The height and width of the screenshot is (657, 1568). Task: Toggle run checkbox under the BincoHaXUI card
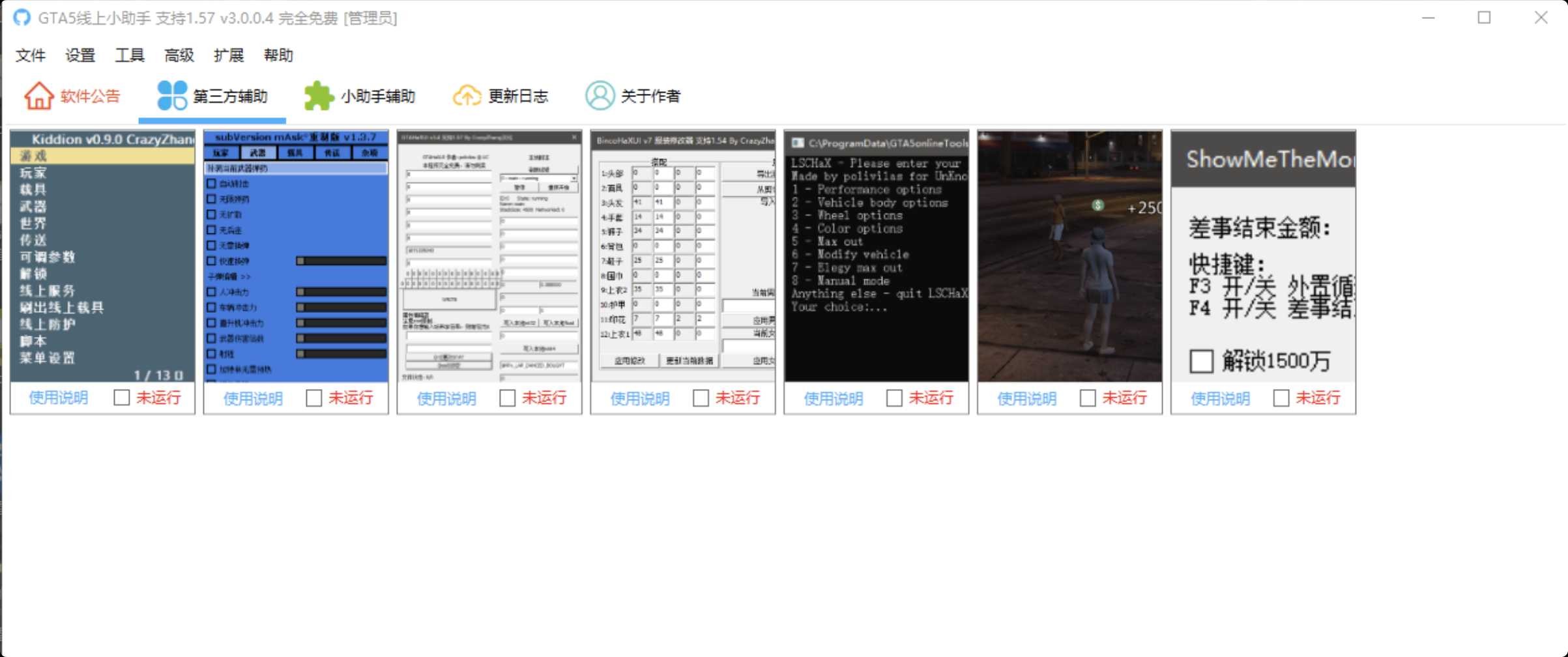point(701,398)
